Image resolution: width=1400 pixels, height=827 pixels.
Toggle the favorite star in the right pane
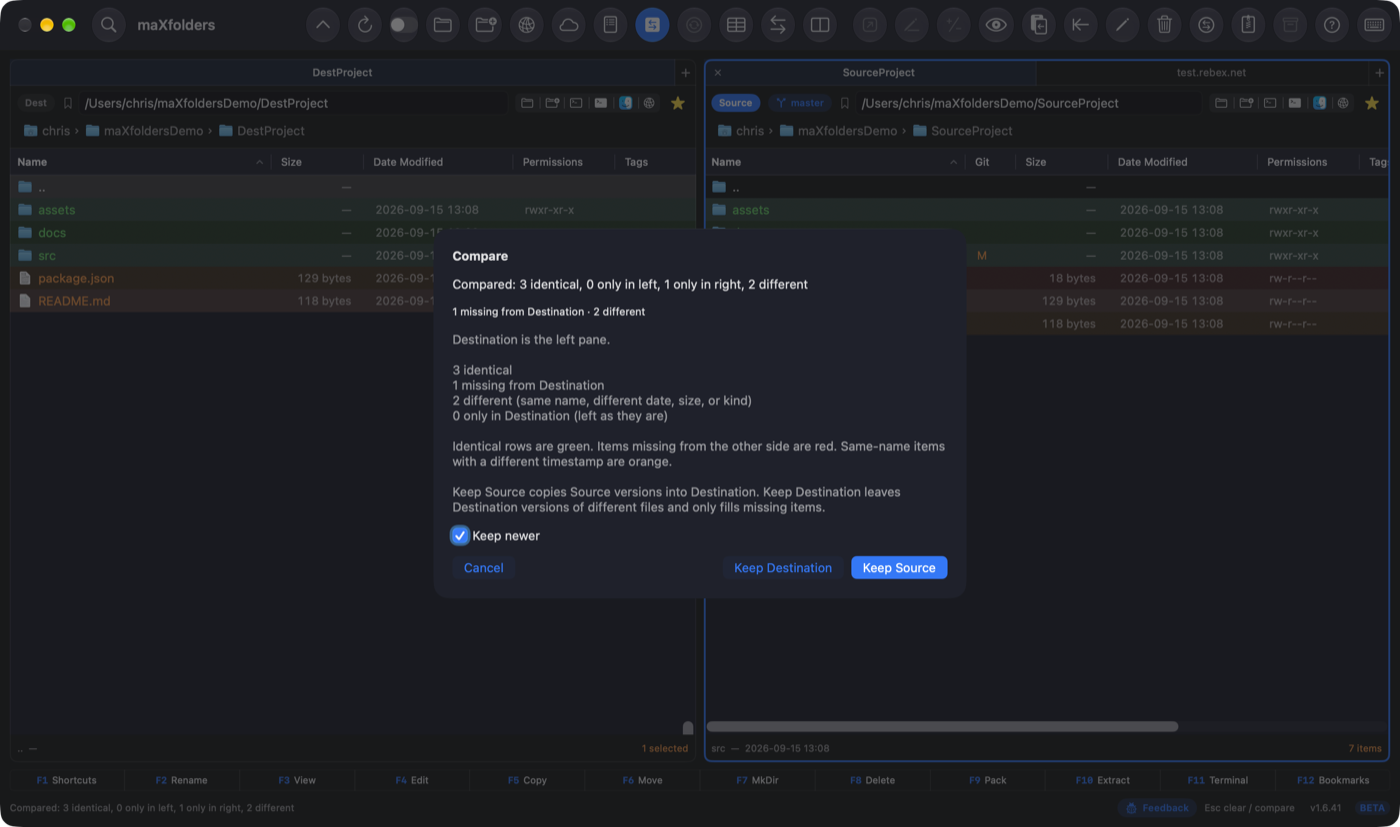click(1372, 103)
